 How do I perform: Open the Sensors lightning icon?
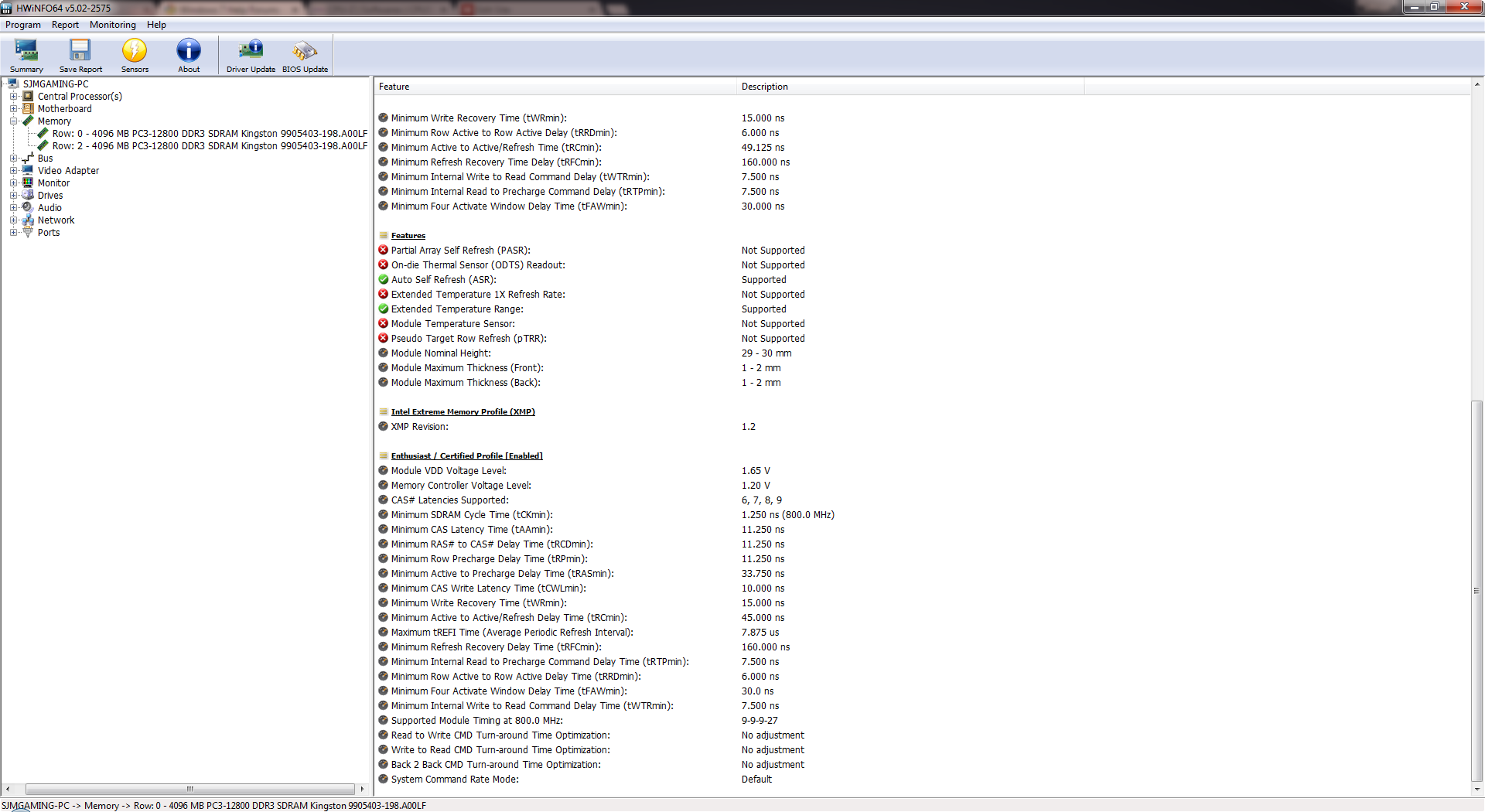(x=135, y=55)
